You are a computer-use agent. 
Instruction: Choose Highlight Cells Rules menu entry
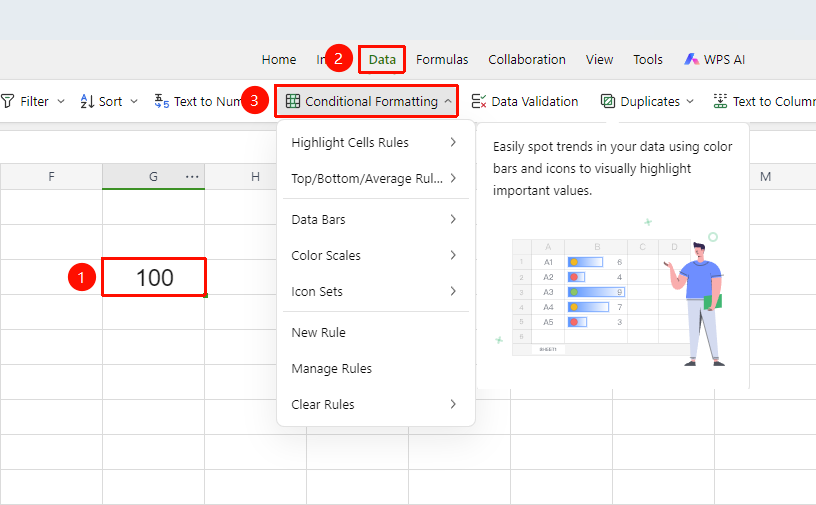pos(376,142)
